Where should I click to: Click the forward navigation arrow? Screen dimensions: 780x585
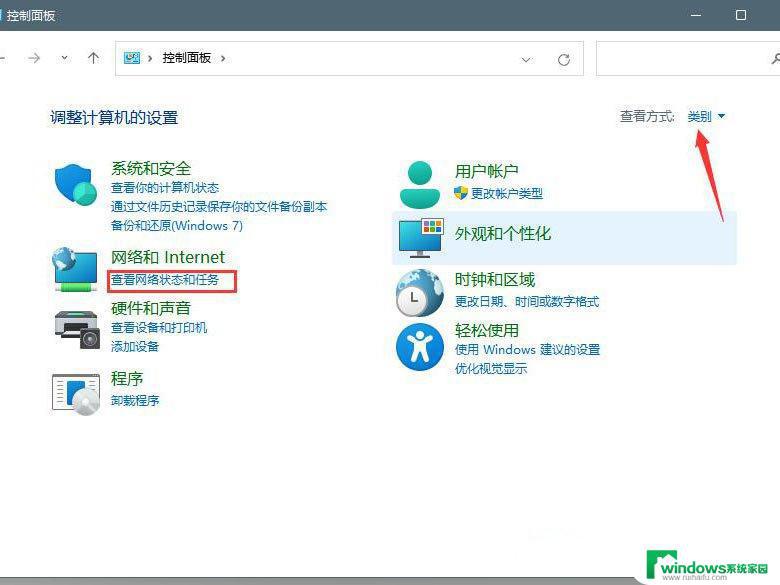tap(34, 58)
